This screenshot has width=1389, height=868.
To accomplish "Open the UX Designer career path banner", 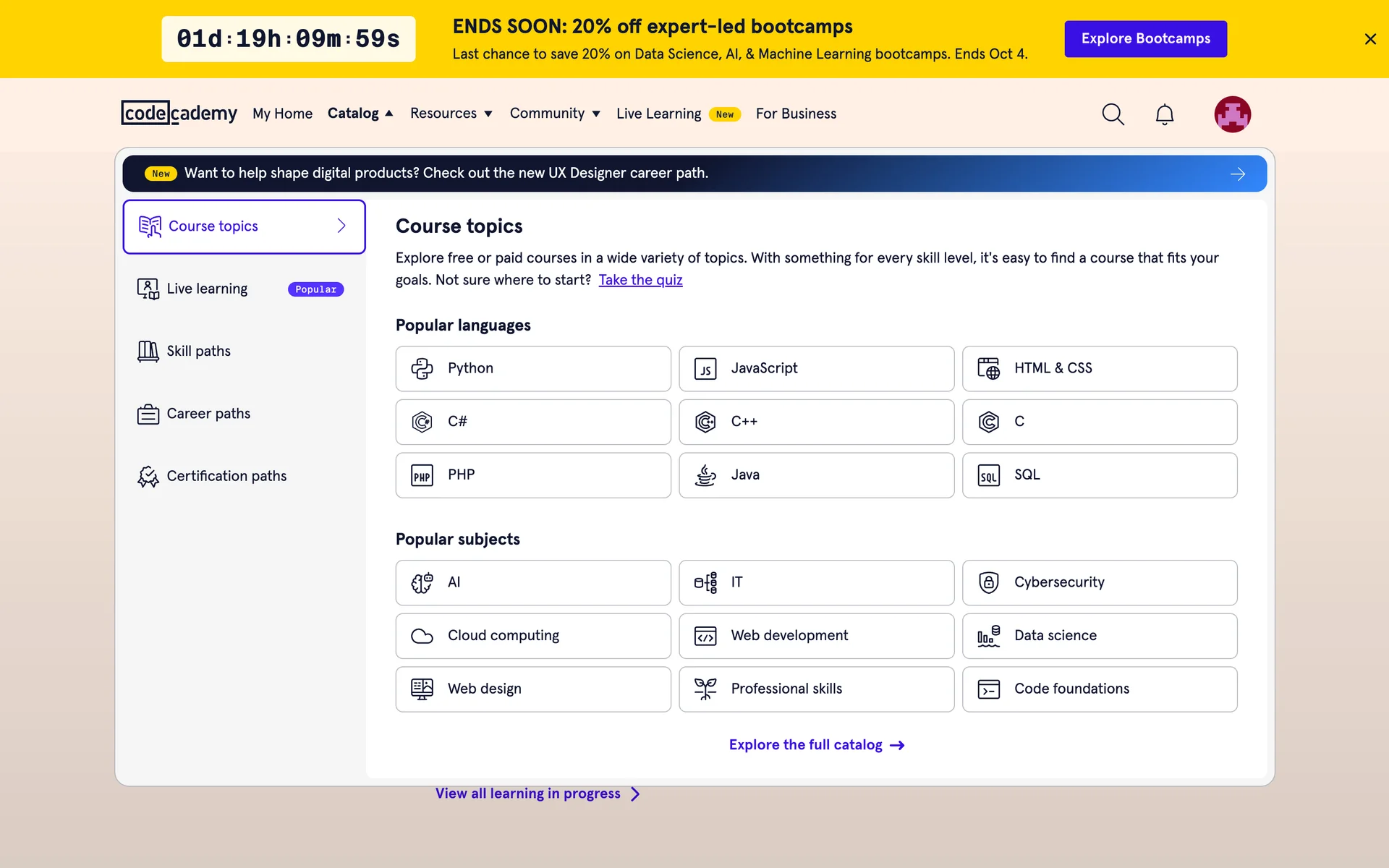I will click(x=694, y=174).
